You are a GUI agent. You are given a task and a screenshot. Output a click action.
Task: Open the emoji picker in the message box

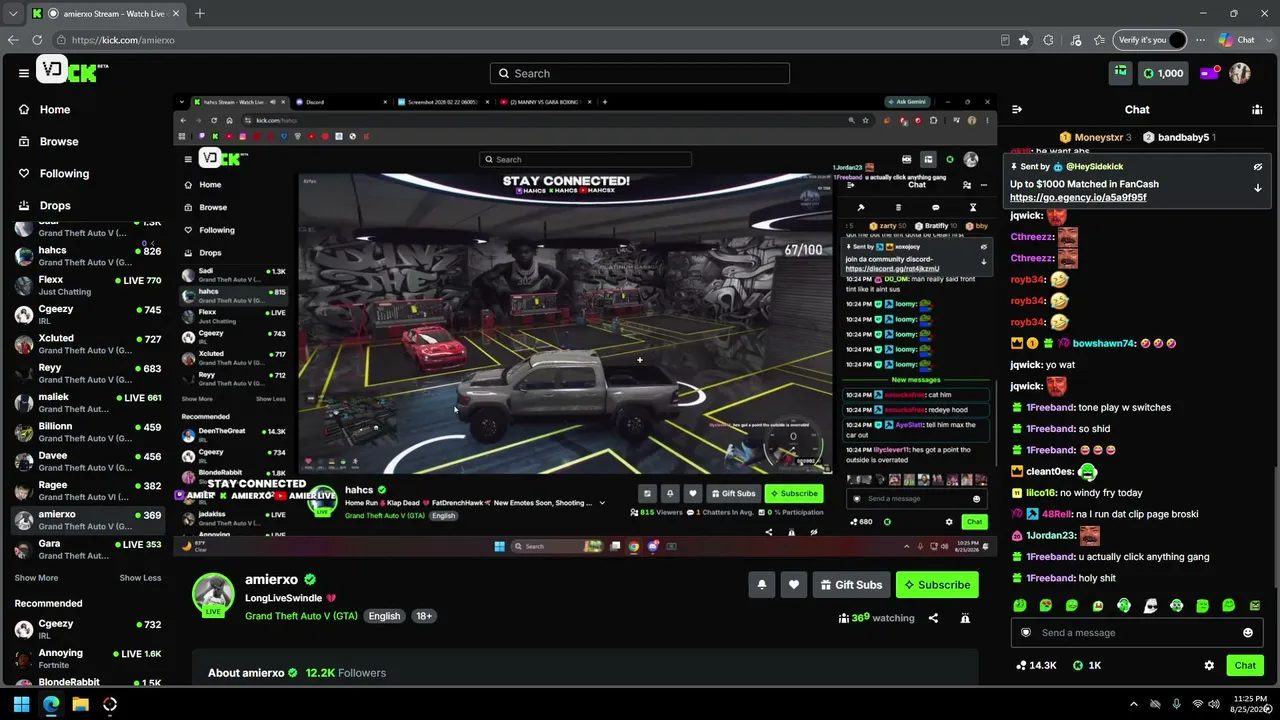tap(1248, 633)
